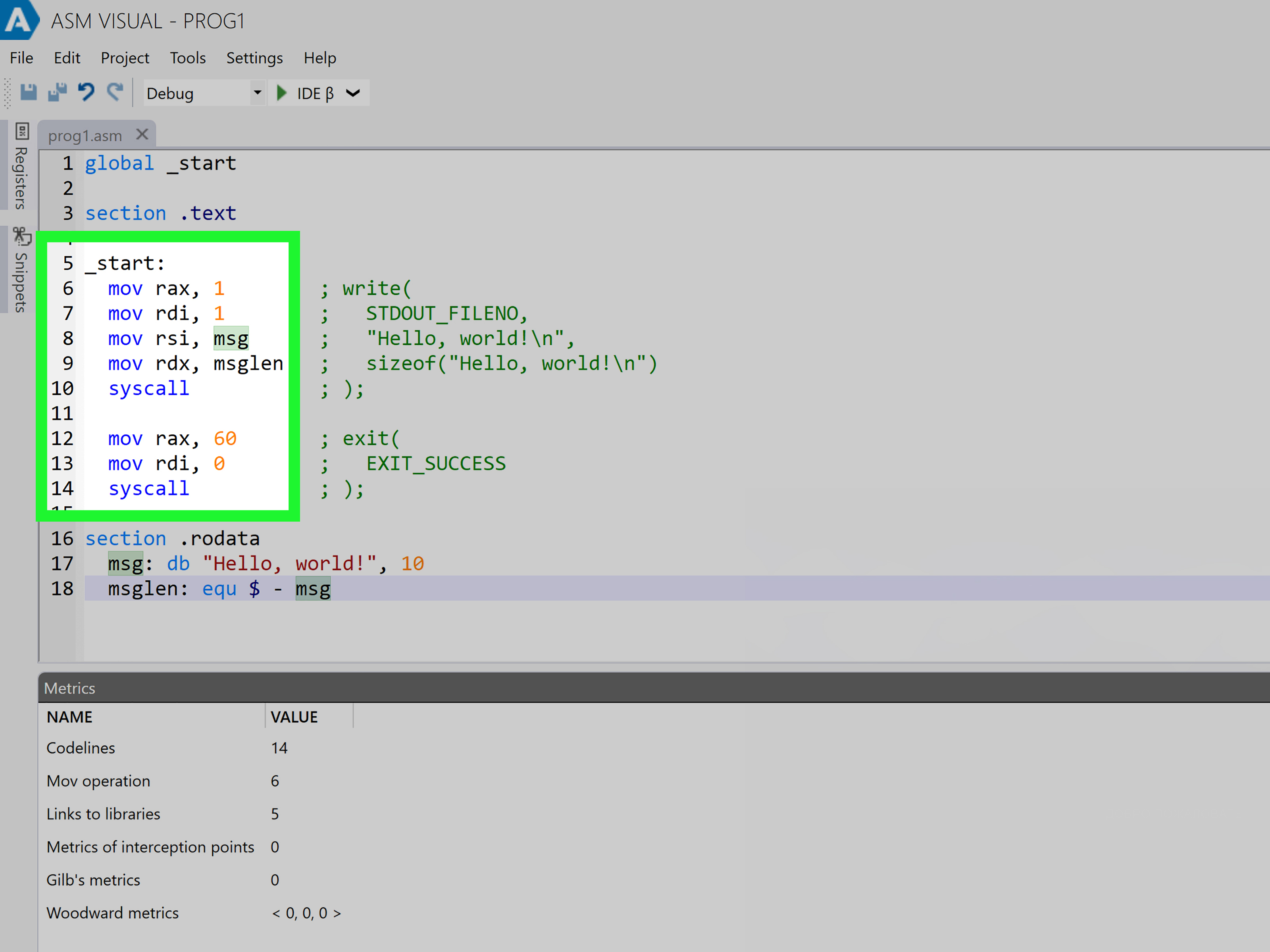This screenshot has width=1270, height=952.
Task: Click the Metrics panel header
Action: pos(654,688)
